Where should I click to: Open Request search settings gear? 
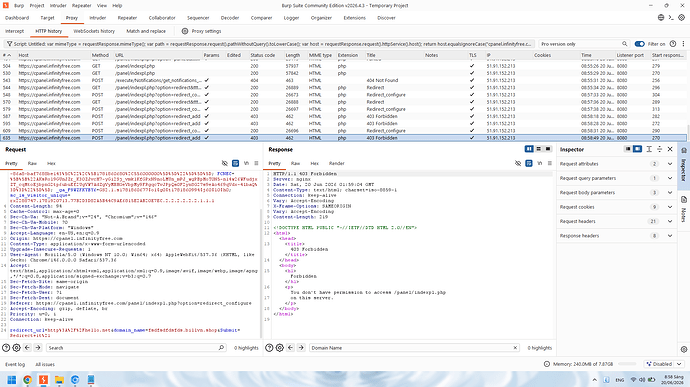pyautogui.click(x=16, y=348)
